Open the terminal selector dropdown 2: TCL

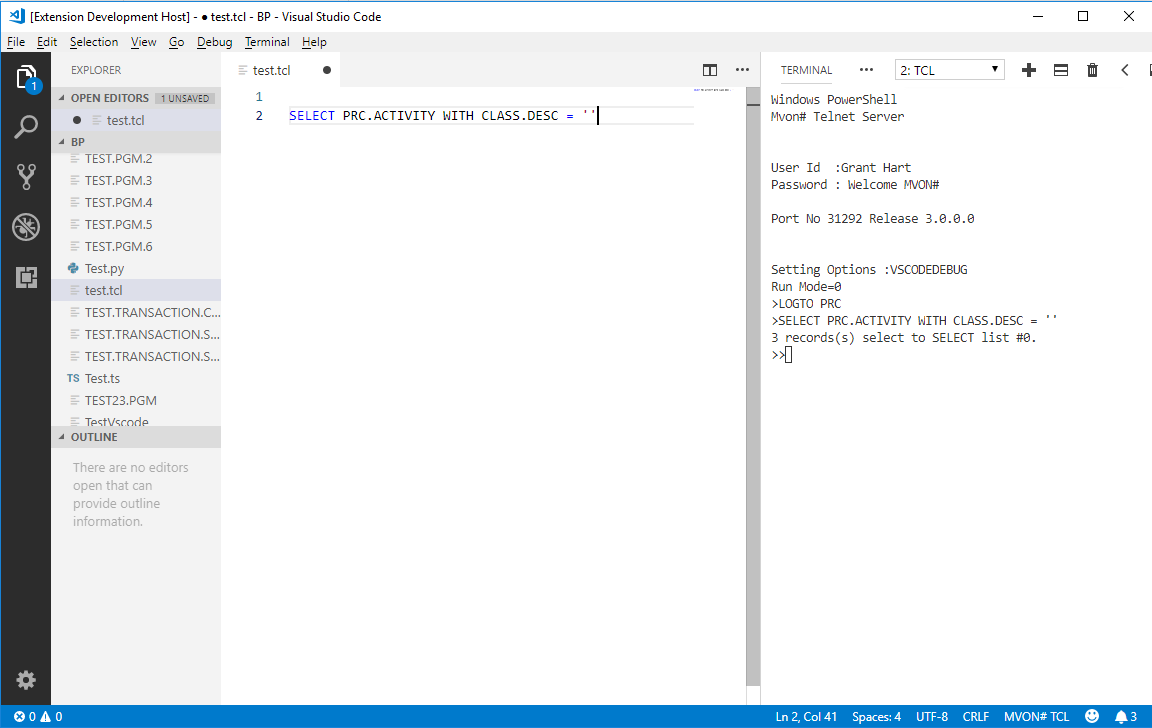pos(949,70)
